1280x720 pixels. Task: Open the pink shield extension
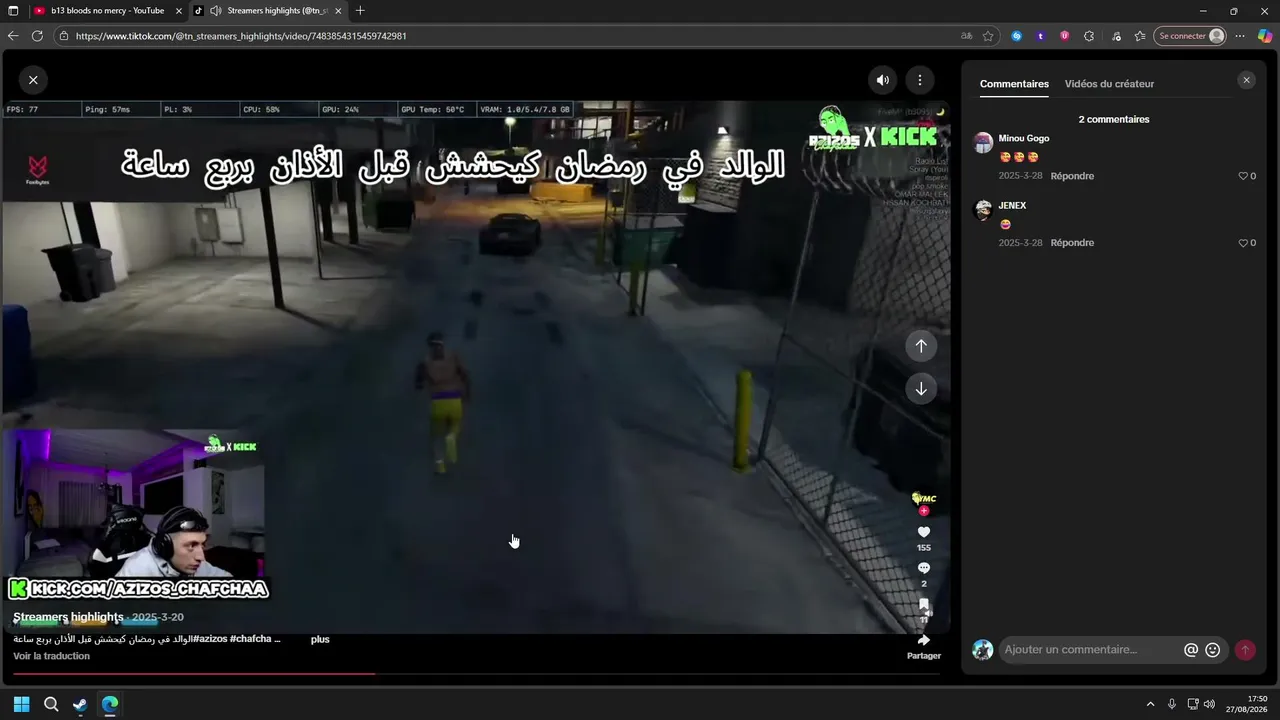point(1064,36)
